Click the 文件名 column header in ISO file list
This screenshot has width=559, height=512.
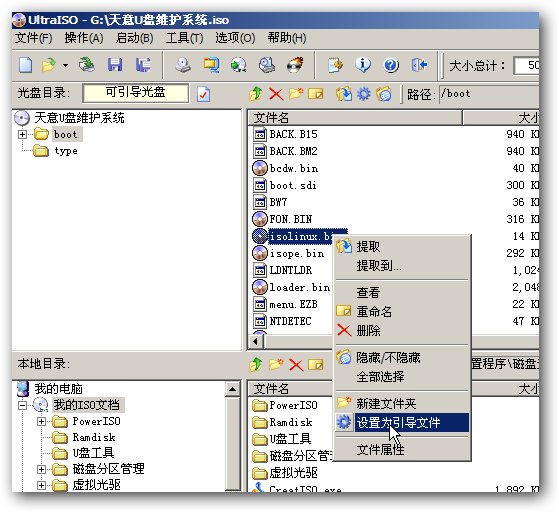point(355,118)
